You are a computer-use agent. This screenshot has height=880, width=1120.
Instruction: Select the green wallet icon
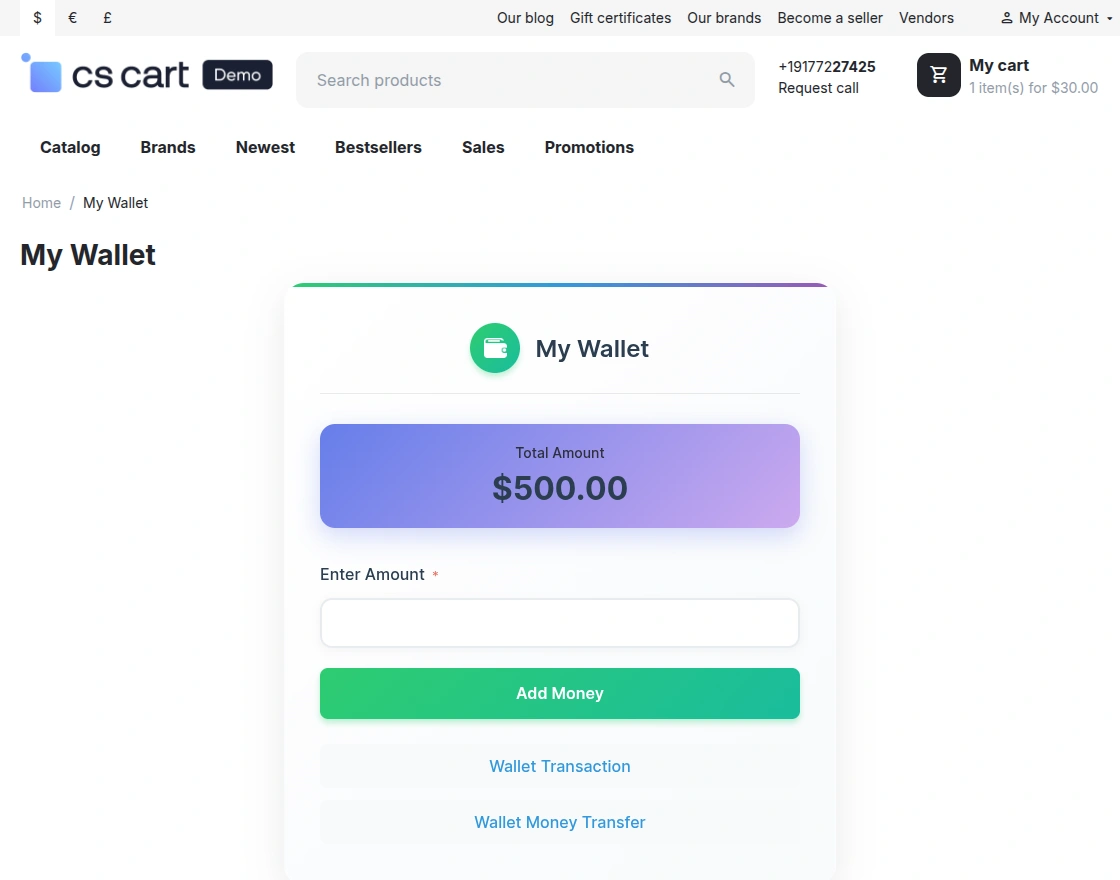coord(494,348)
